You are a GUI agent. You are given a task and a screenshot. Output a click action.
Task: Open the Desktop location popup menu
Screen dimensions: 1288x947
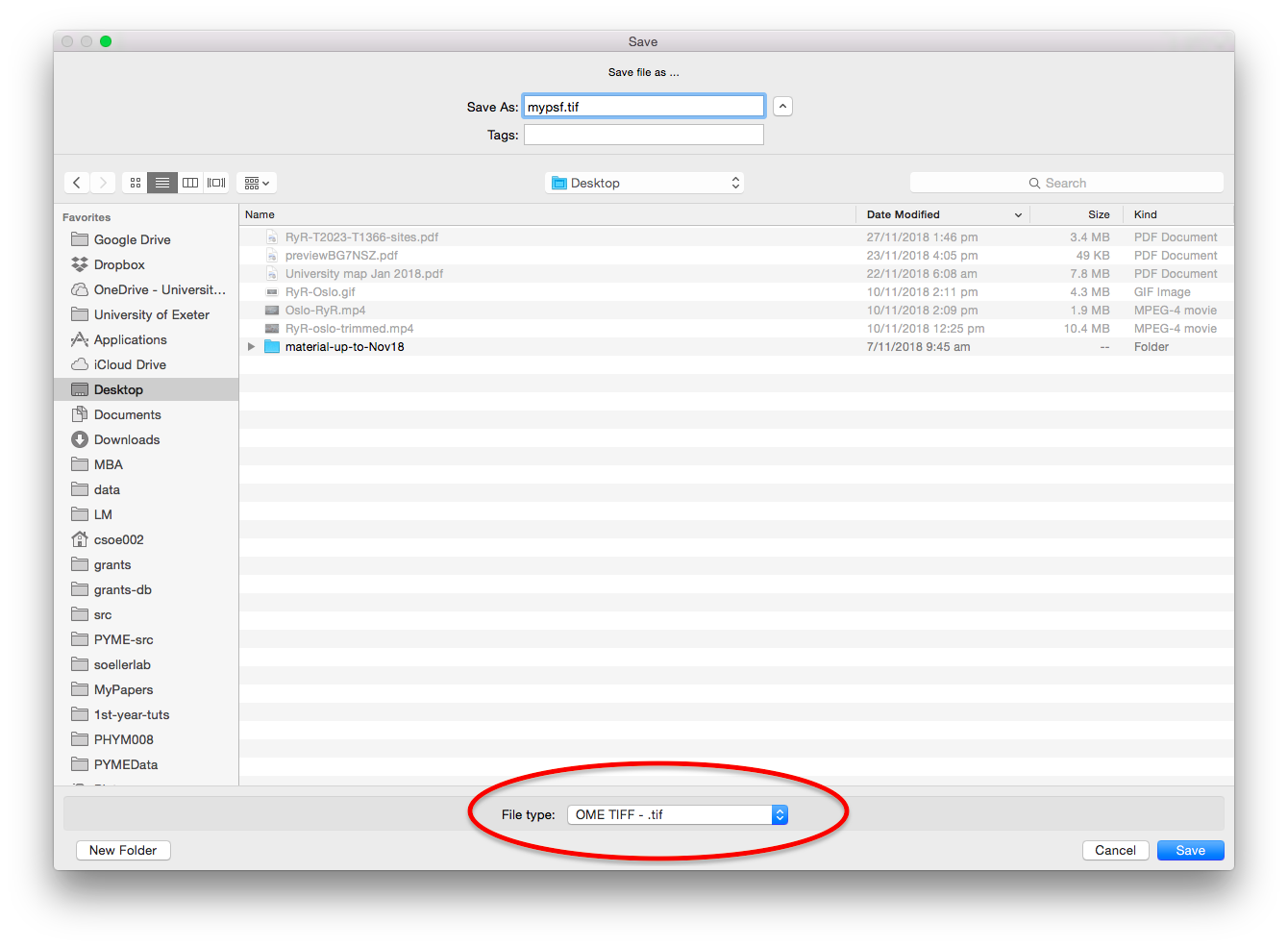click(x=644, y=183)
